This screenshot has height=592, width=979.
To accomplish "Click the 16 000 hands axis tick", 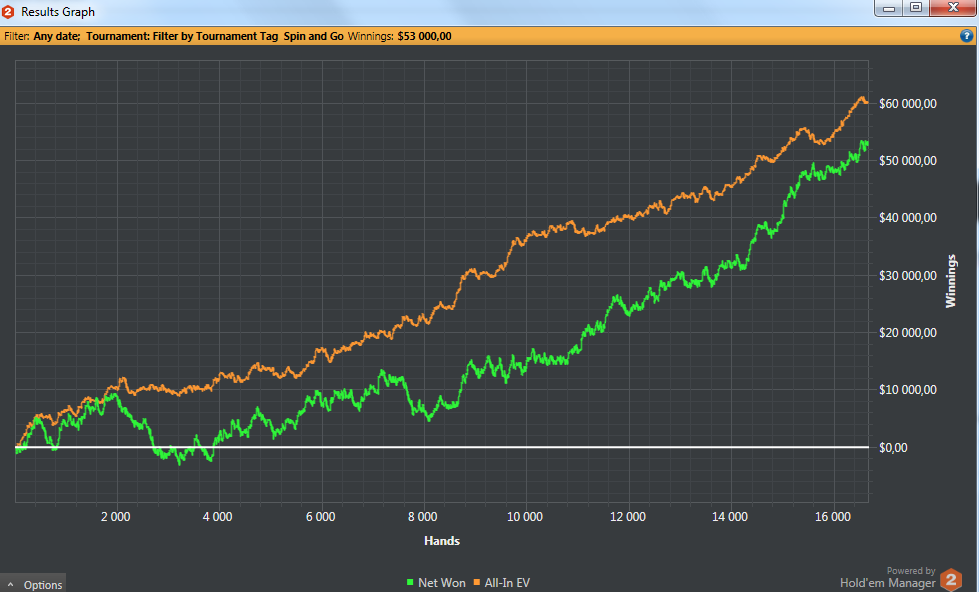I will point(832,516).
